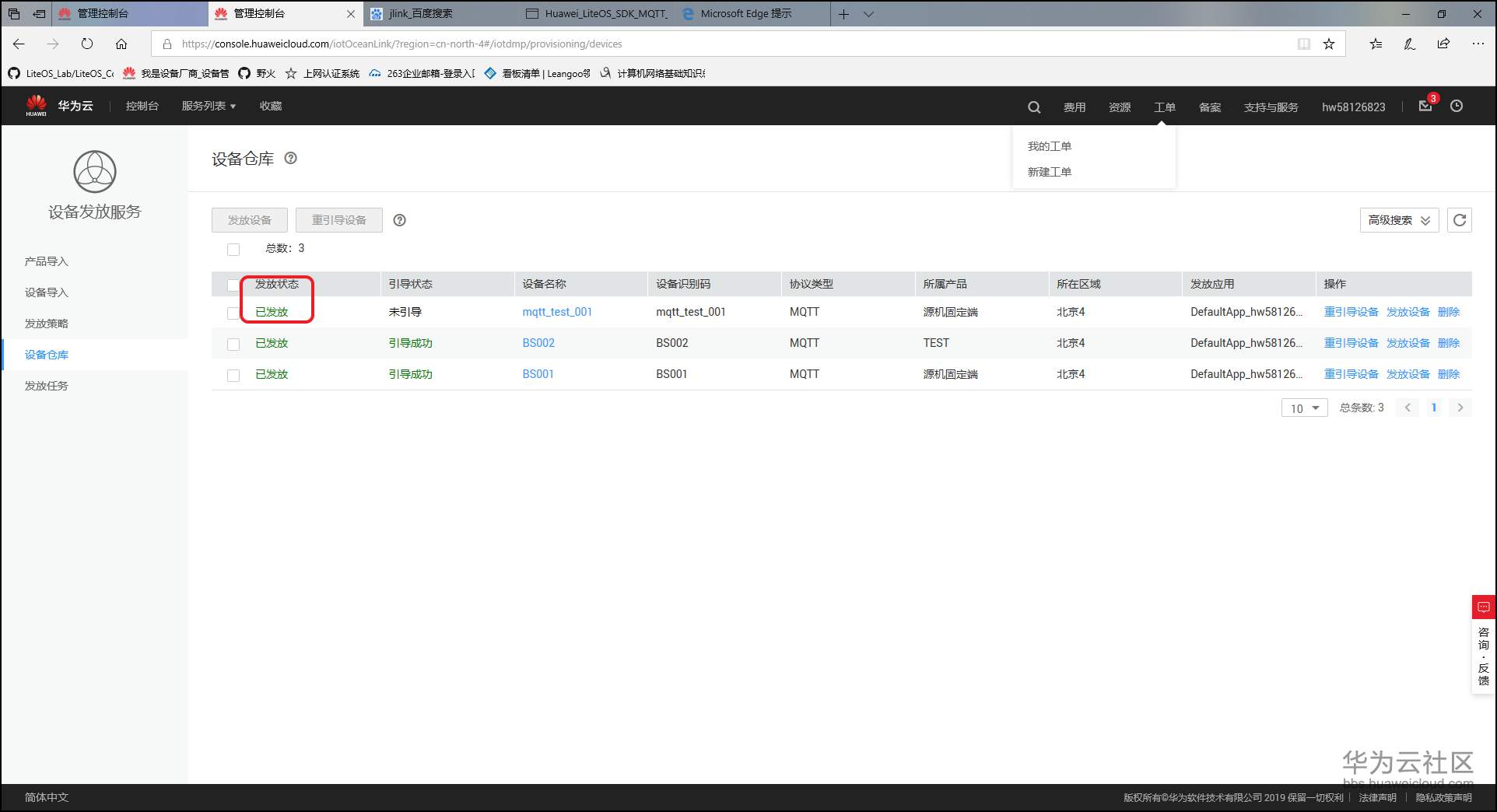Expand the 高级搜索 panel
This screenshot has width=1497, height=812.
pyautogui.click(x=1399, y=220)
